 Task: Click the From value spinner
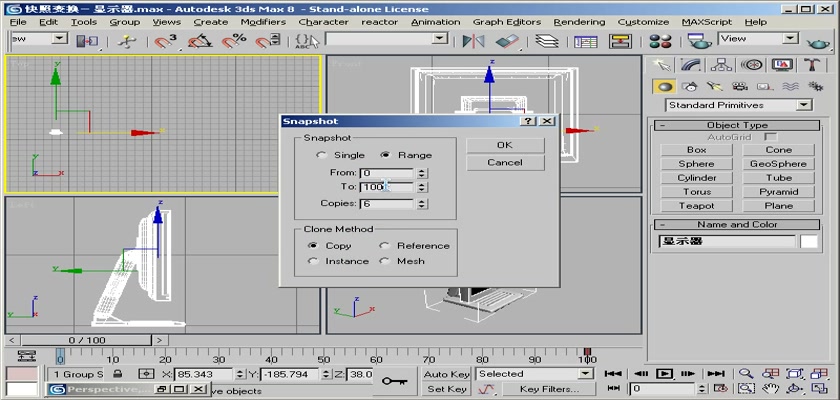click(422, 173)
